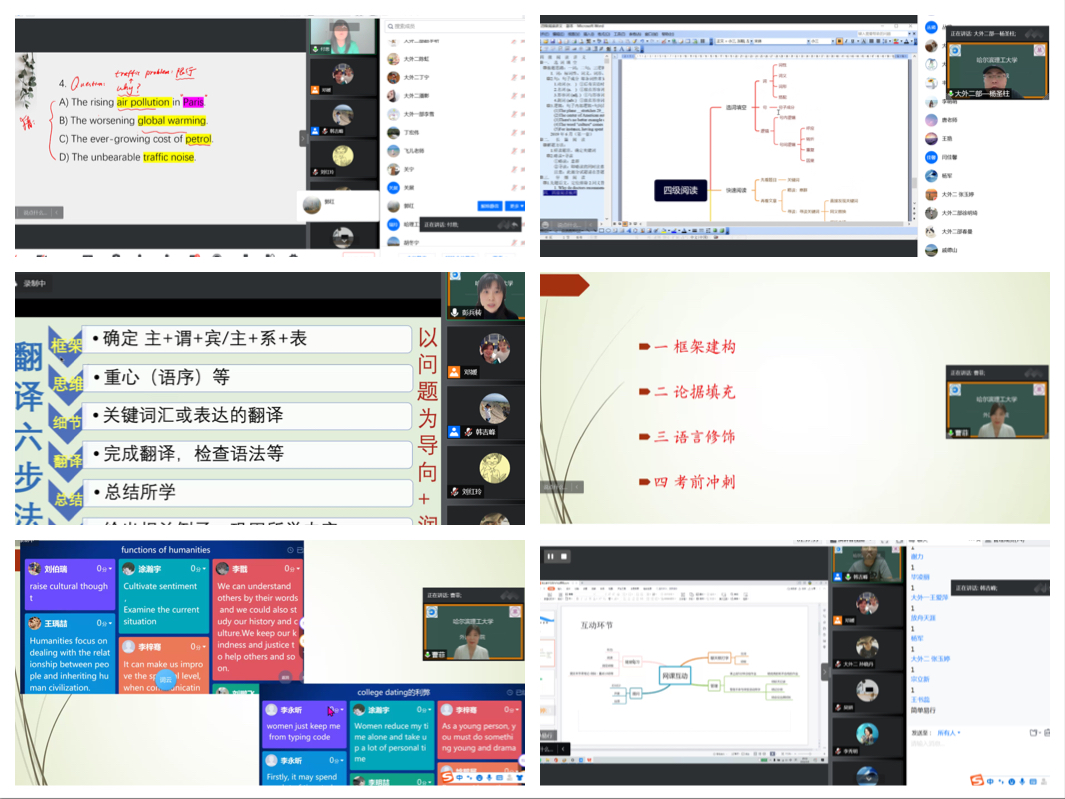The width and height of the screenshot is (1065, 799).
Task: Click the microphone icon on 彭兵转's video
Action: 455,313
